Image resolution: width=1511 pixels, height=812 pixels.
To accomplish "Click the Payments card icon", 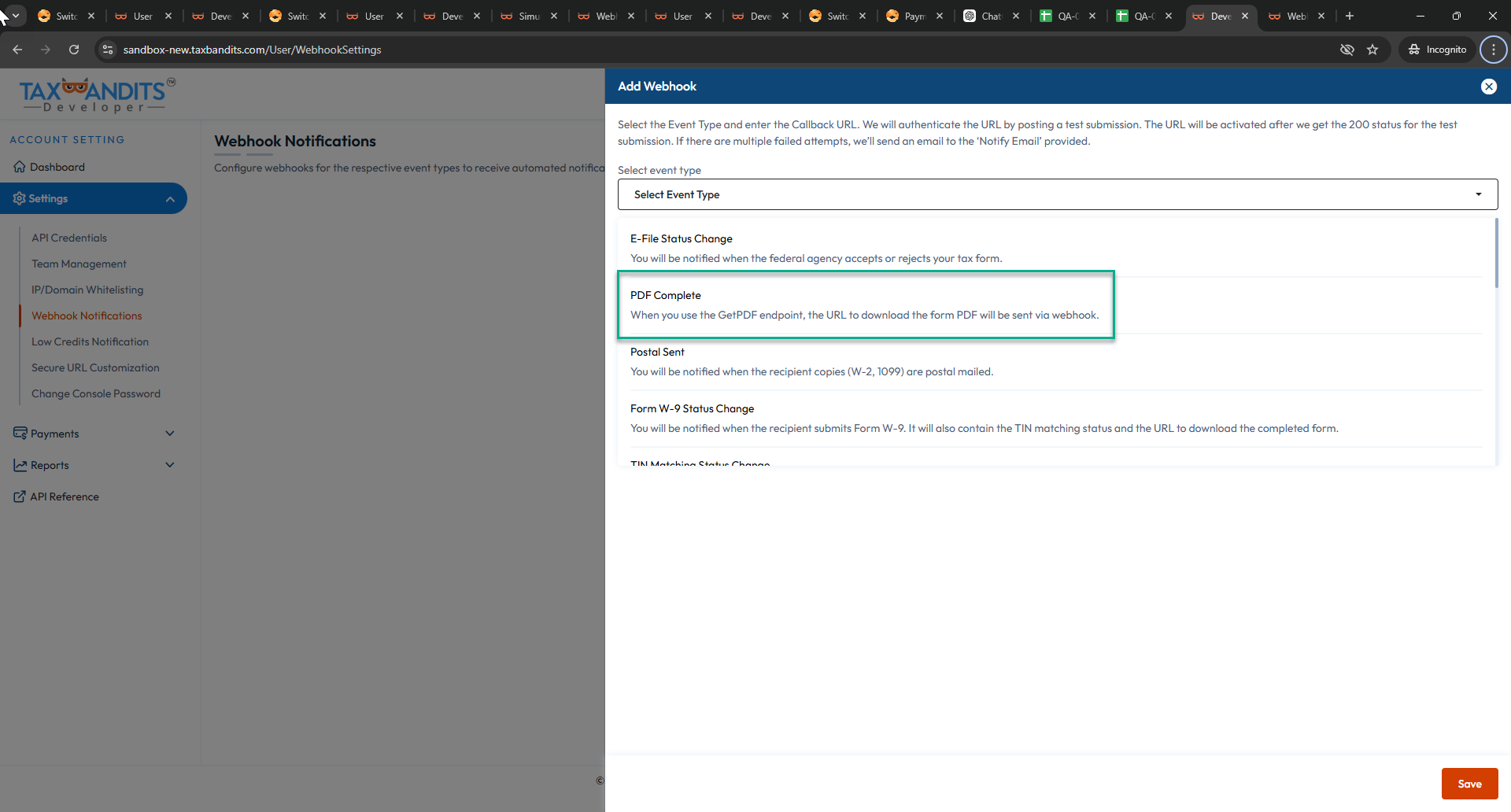I will (20, 433).
